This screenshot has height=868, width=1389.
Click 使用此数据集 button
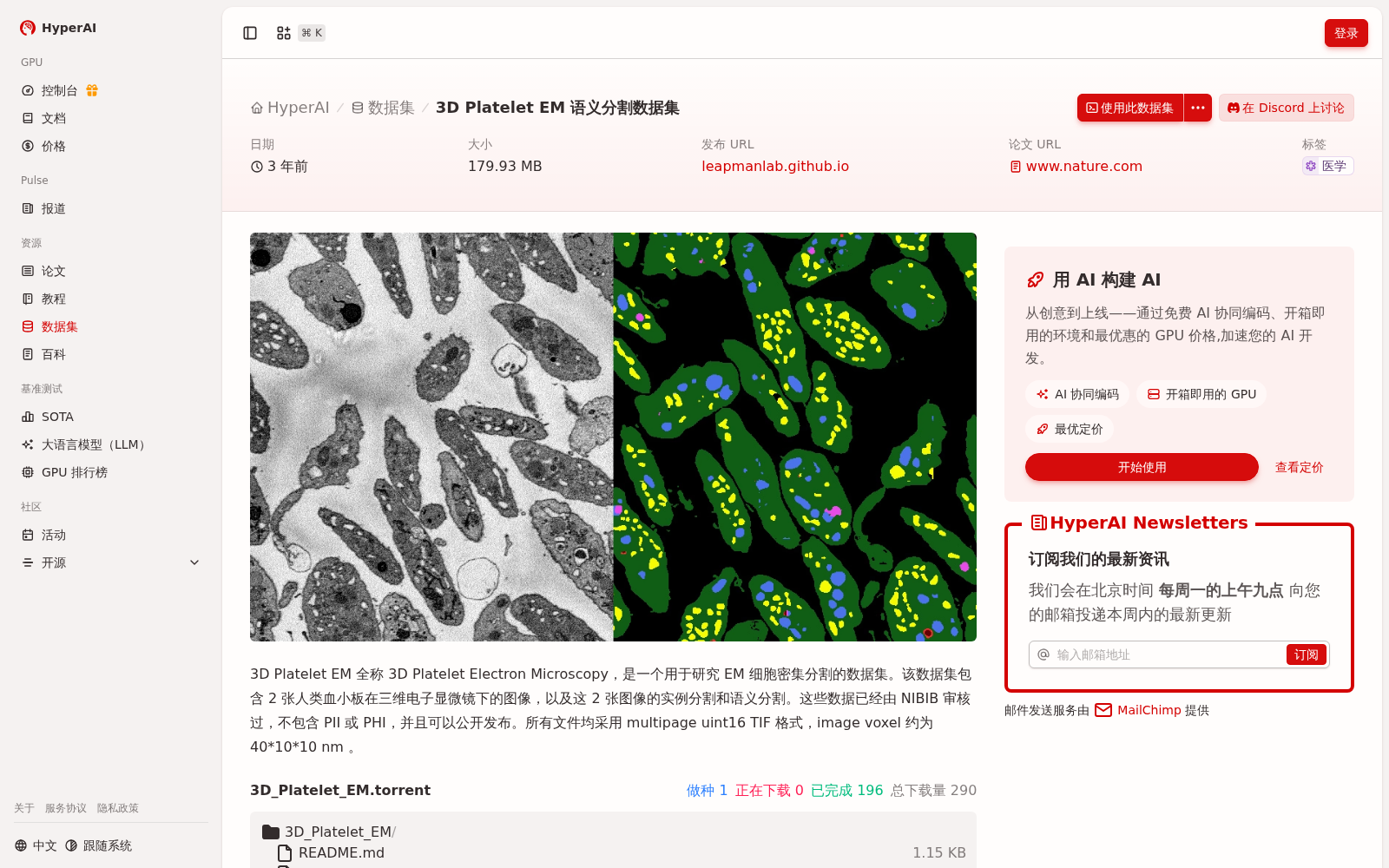point(1130,108)
